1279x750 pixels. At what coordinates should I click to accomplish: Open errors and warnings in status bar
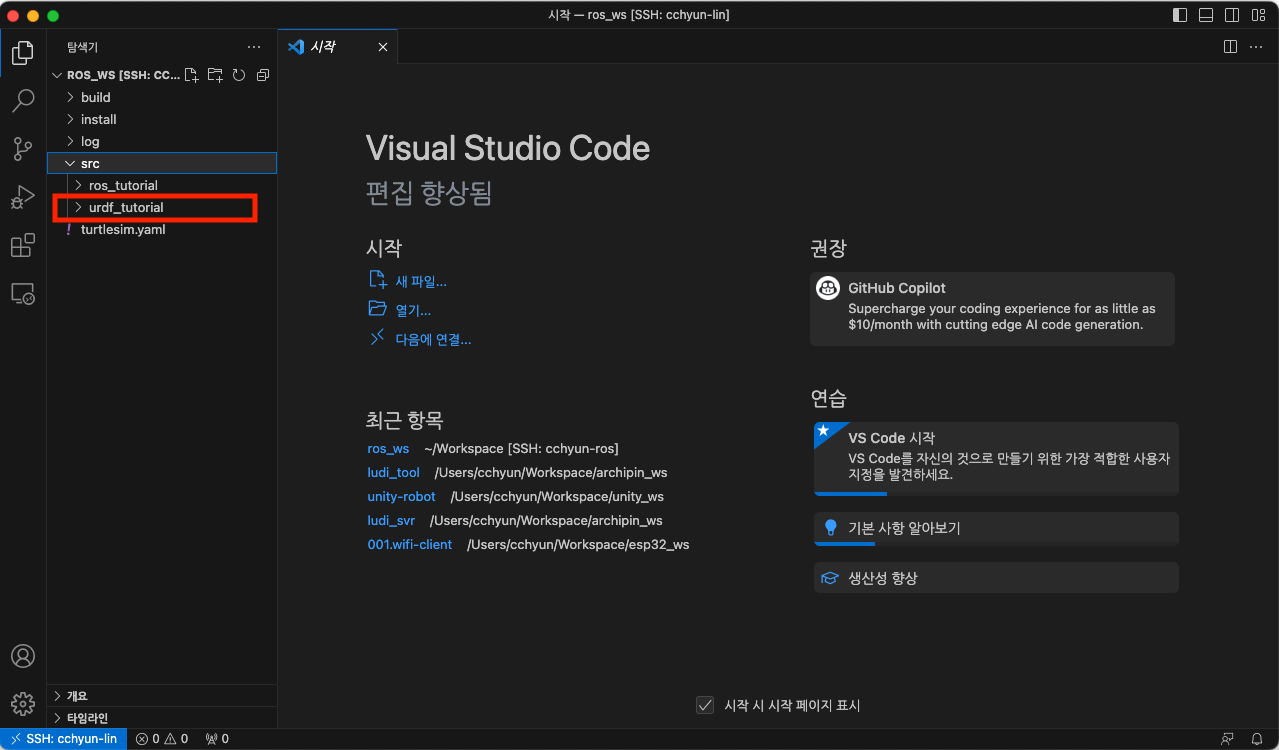(162, 739)
